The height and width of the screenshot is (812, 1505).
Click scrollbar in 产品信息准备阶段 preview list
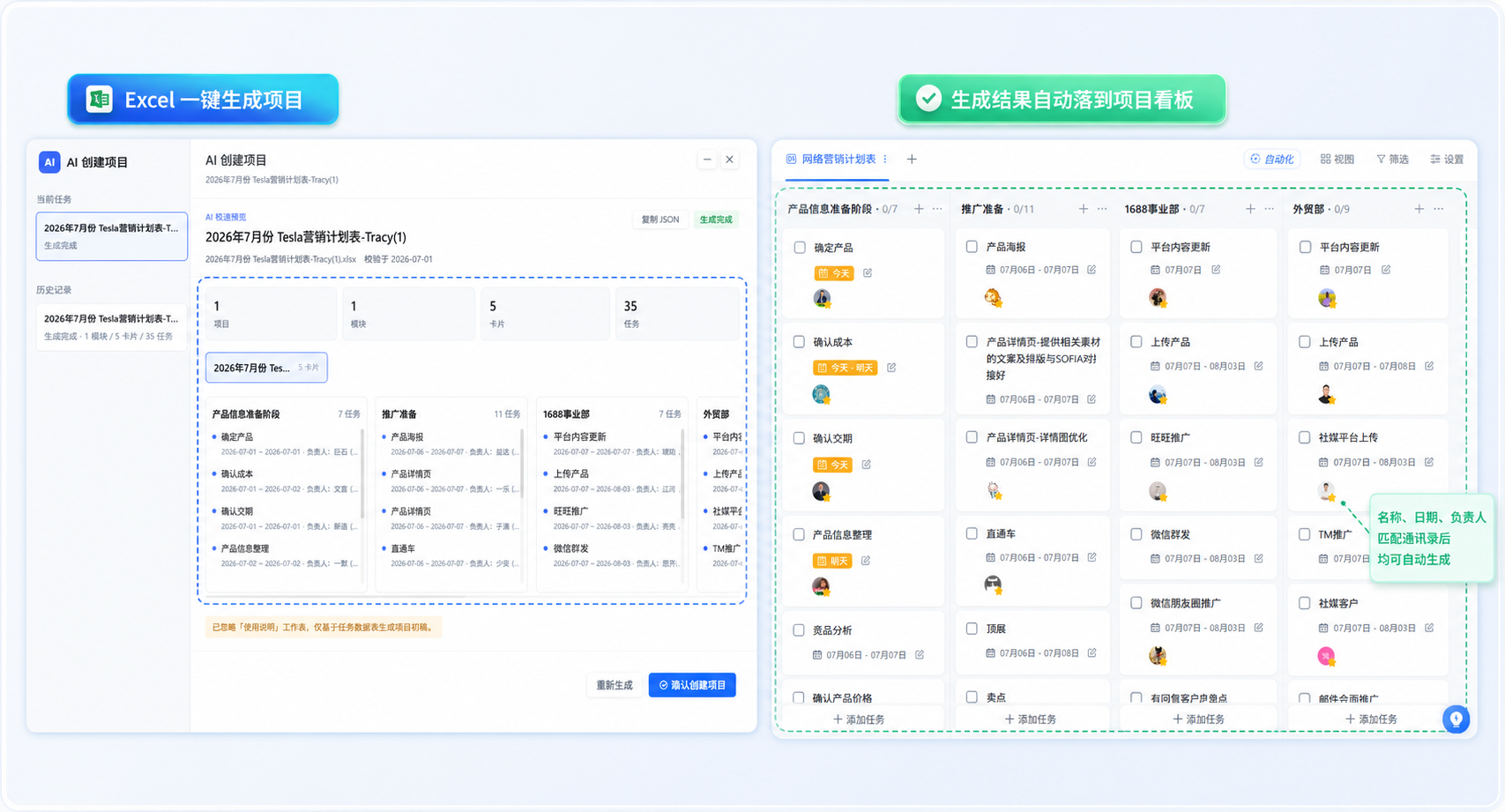[362, 474]
